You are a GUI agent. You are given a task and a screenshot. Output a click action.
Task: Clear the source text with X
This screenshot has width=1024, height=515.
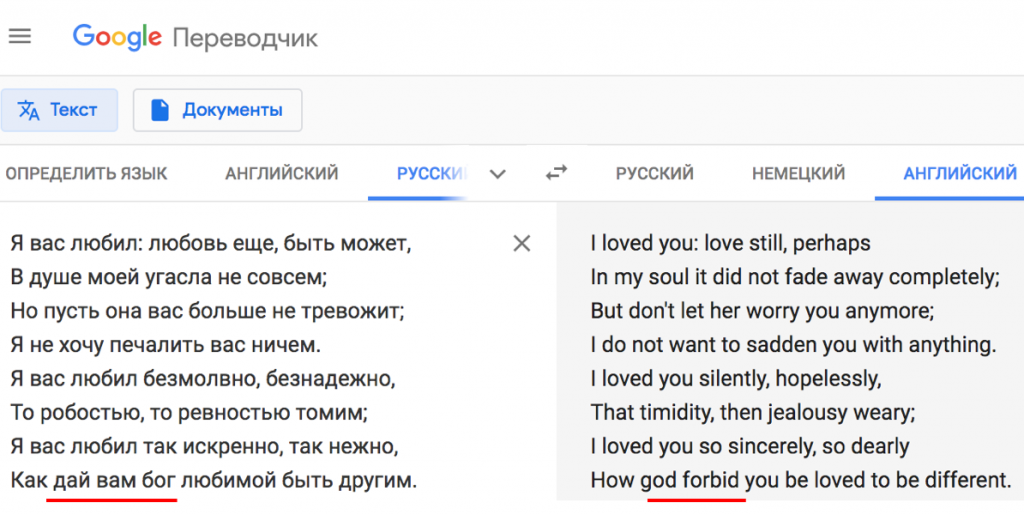[522, 243]
